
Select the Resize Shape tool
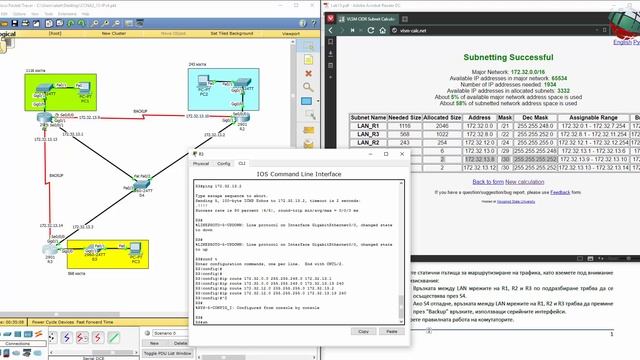[x=309, y=115]
